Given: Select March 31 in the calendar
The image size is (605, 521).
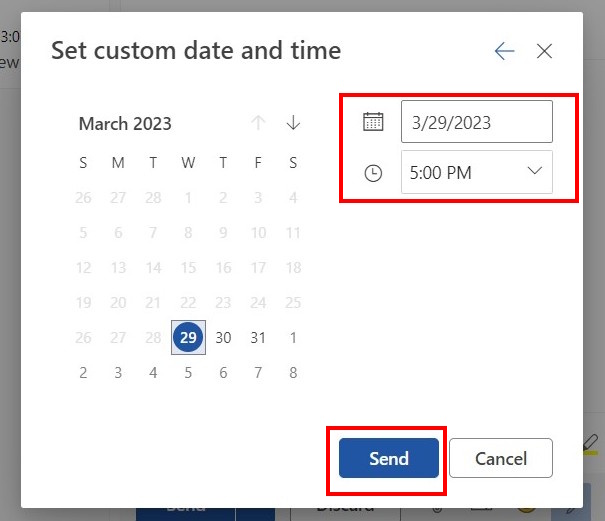Looking at the screenshot, I should [258, 338].
